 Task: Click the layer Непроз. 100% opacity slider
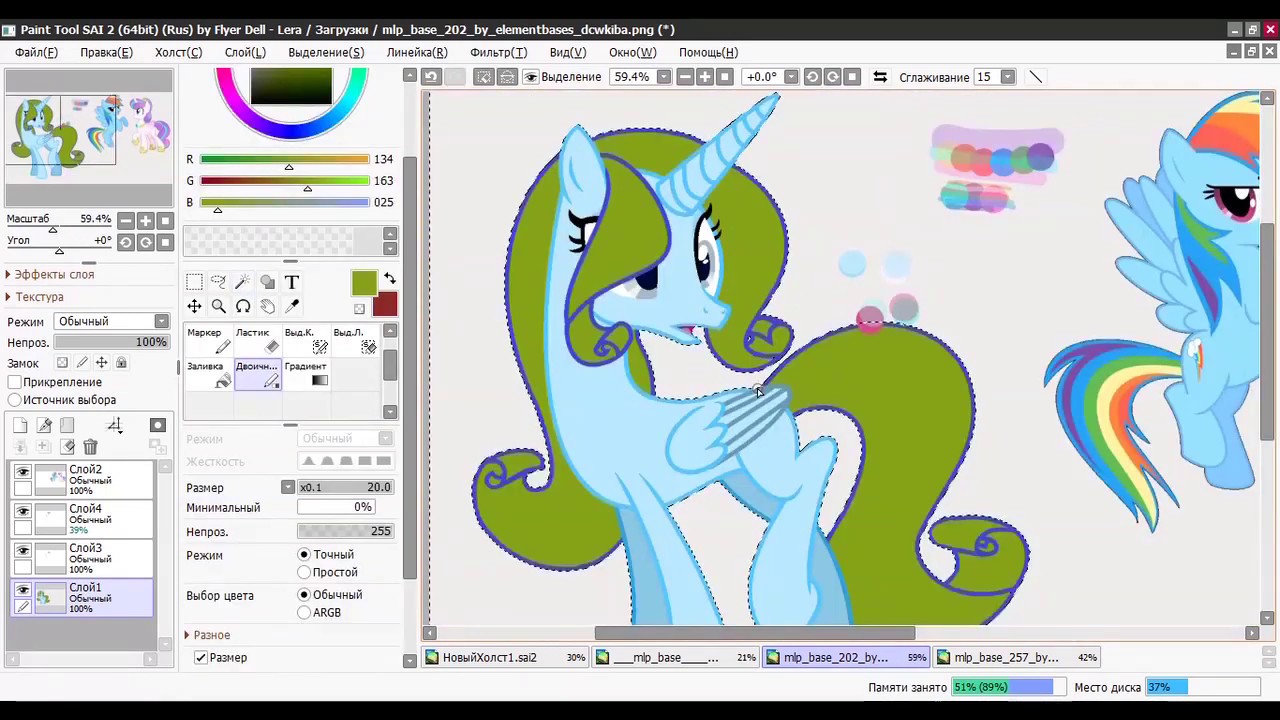tap(112, 342)
